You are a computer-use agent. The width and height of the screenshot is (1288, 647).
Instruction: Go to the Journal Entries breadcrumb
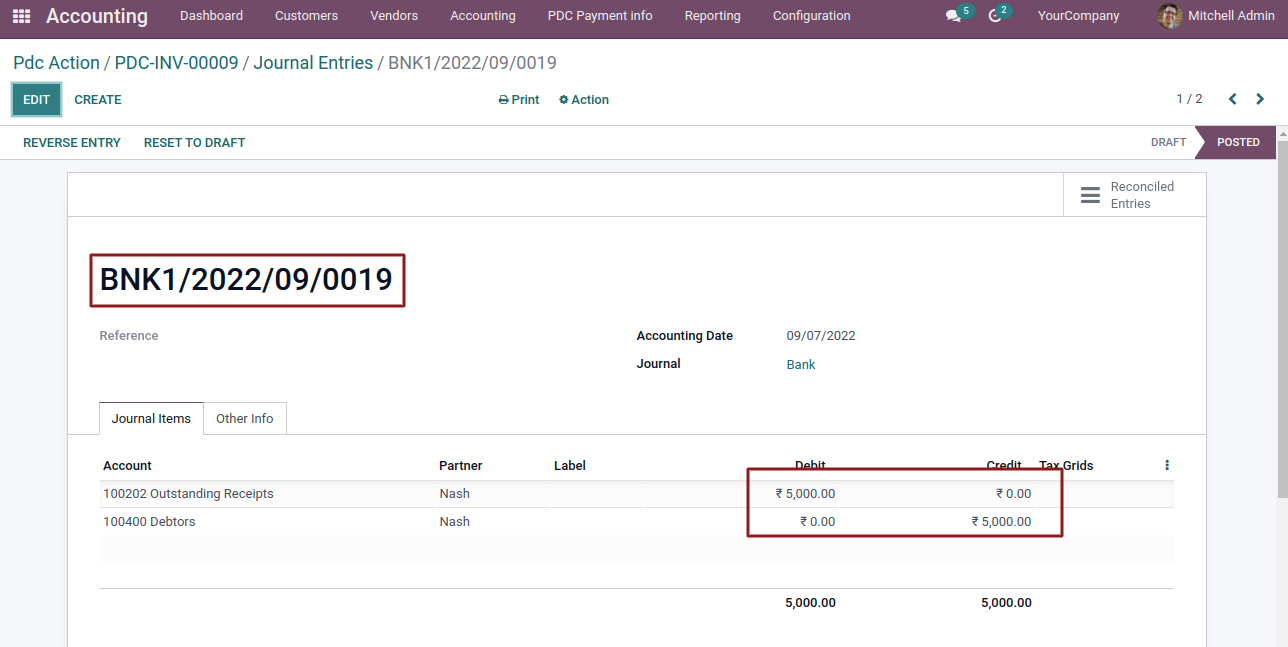click(x=313, y=63)
